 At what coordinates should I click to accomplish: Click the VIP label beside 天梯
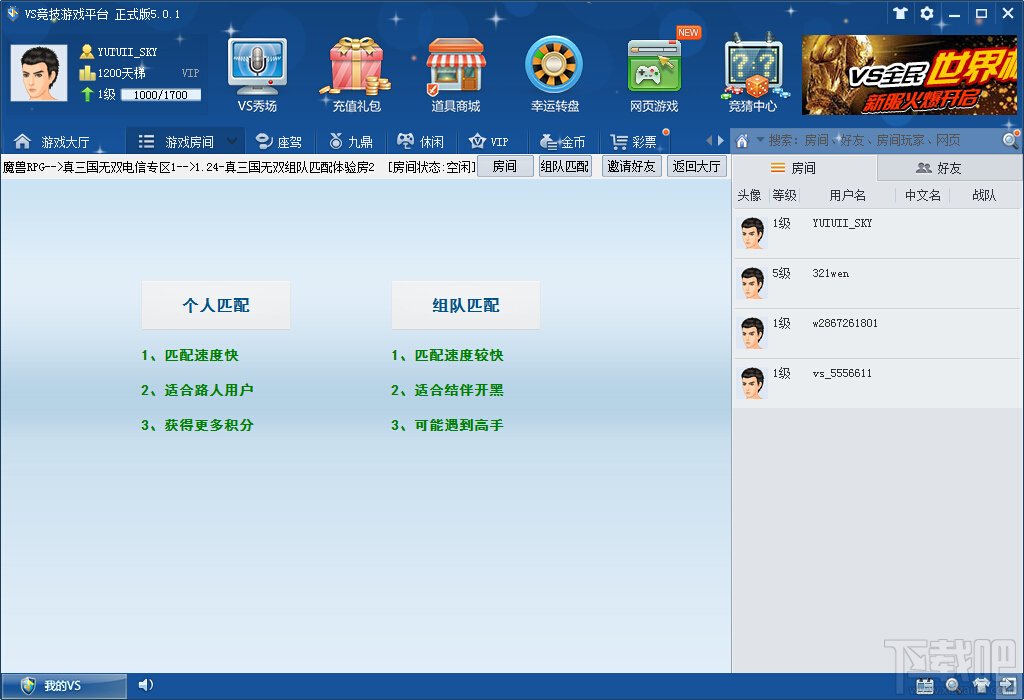tap(190, 73)
